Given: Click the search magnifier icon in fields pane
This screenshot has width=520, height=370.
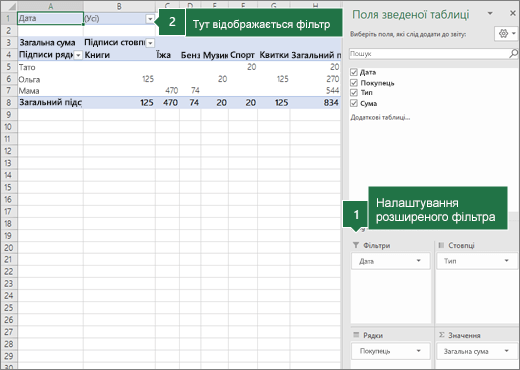Looking at the screenshot, I should coord(513,53).
